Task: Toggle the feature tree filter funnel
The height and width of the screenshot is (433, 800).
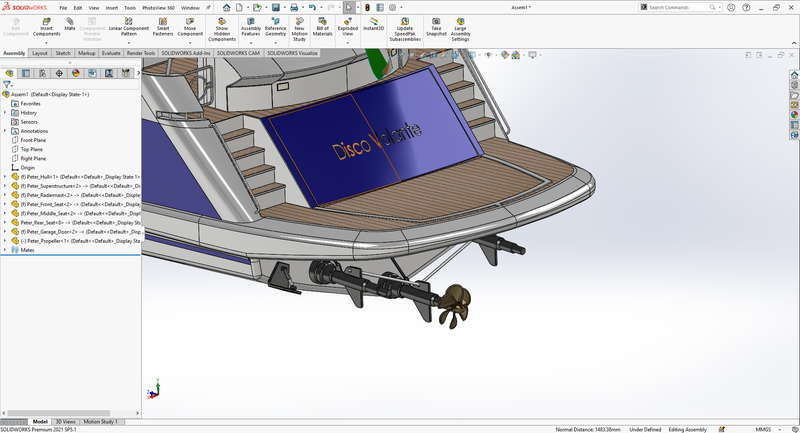Action: click(x=7, y=85)
